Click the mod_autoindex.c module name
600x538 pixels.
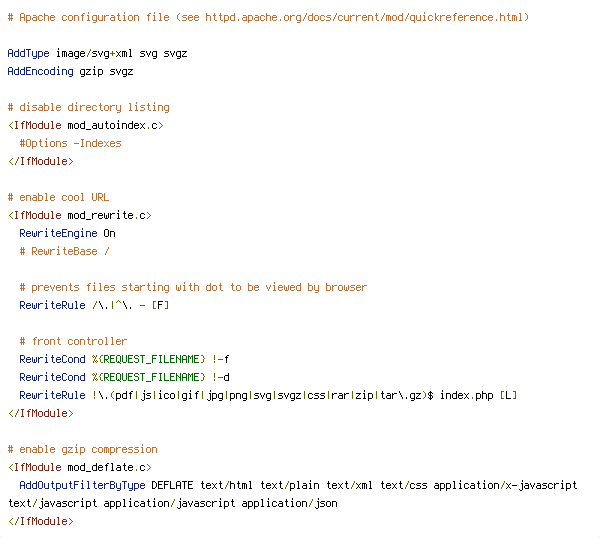[112, 126]
